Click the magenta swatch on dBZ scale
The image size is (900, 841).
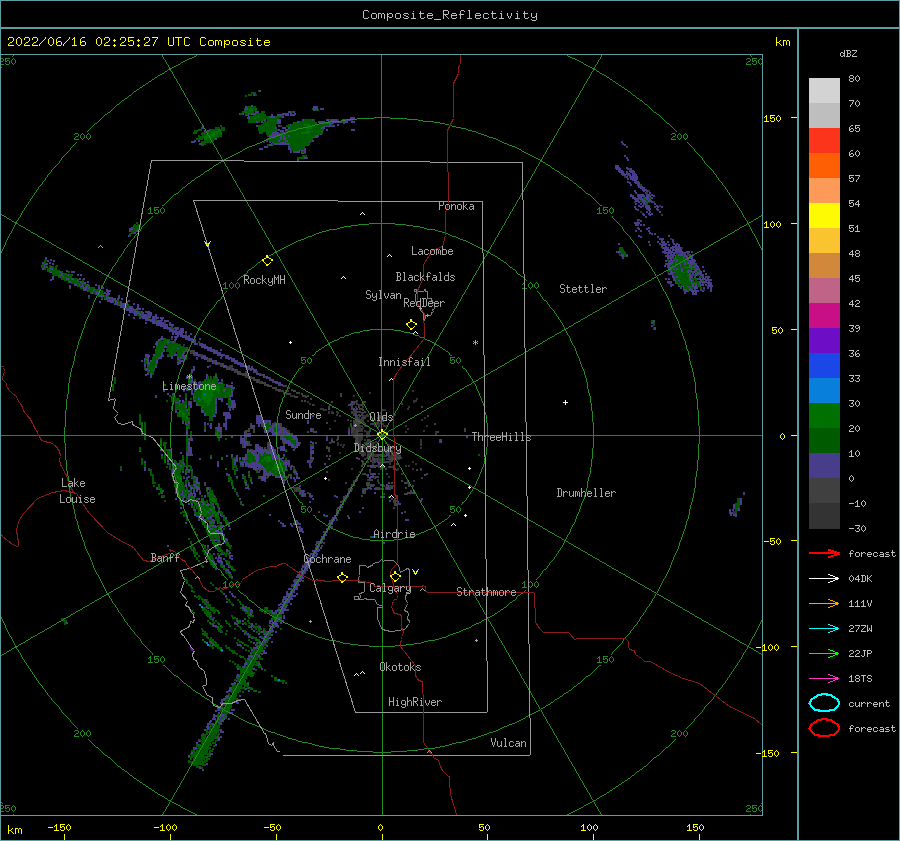click(x=824, y=315)
